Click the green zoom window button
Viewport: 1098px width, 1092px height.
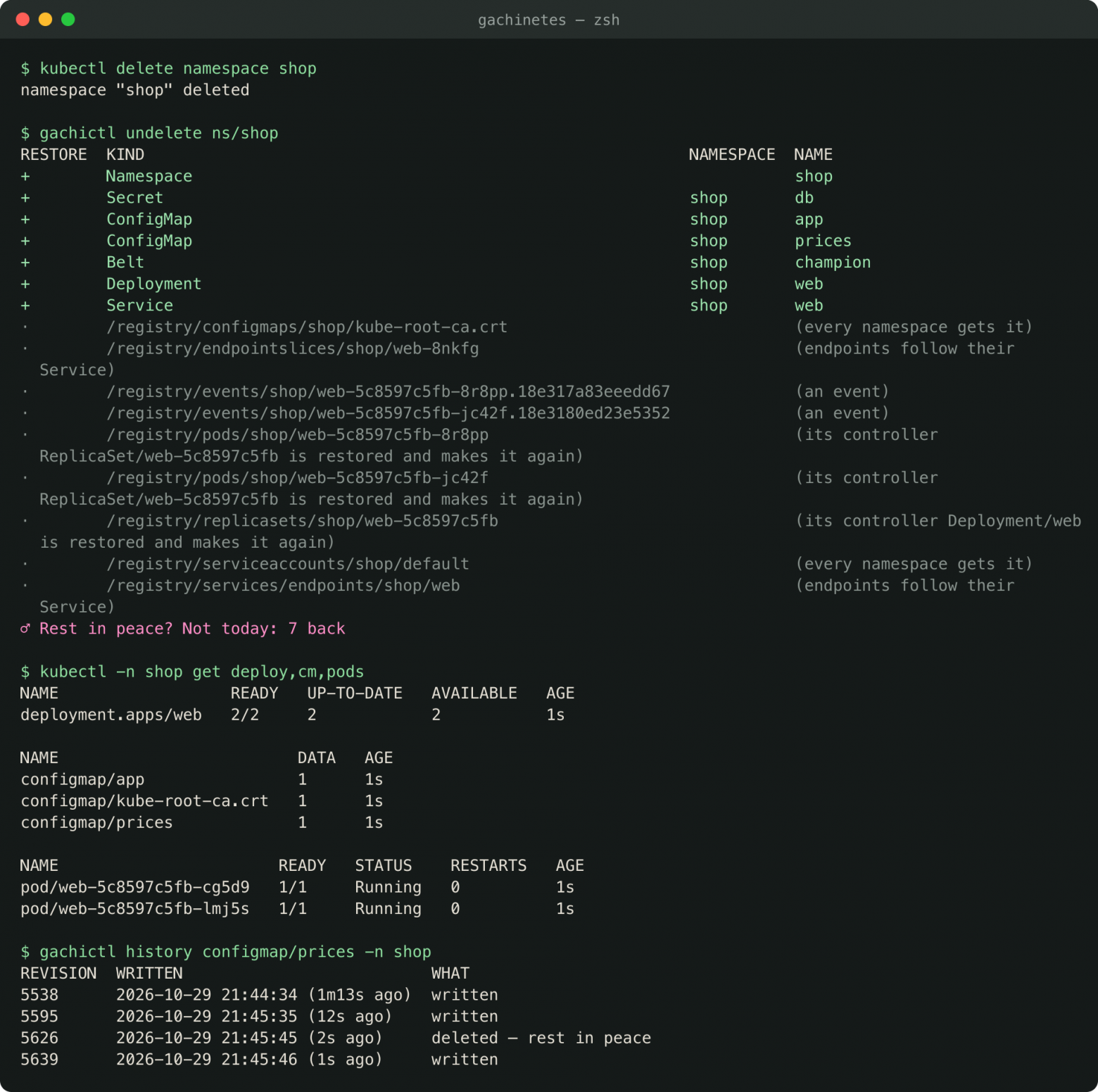tap(68, 20)
